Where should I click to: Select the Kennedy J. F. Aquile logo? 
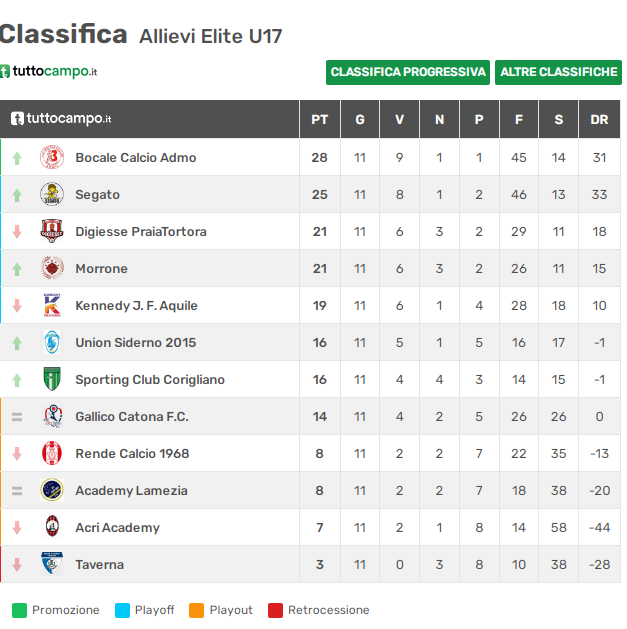[52, 305]
